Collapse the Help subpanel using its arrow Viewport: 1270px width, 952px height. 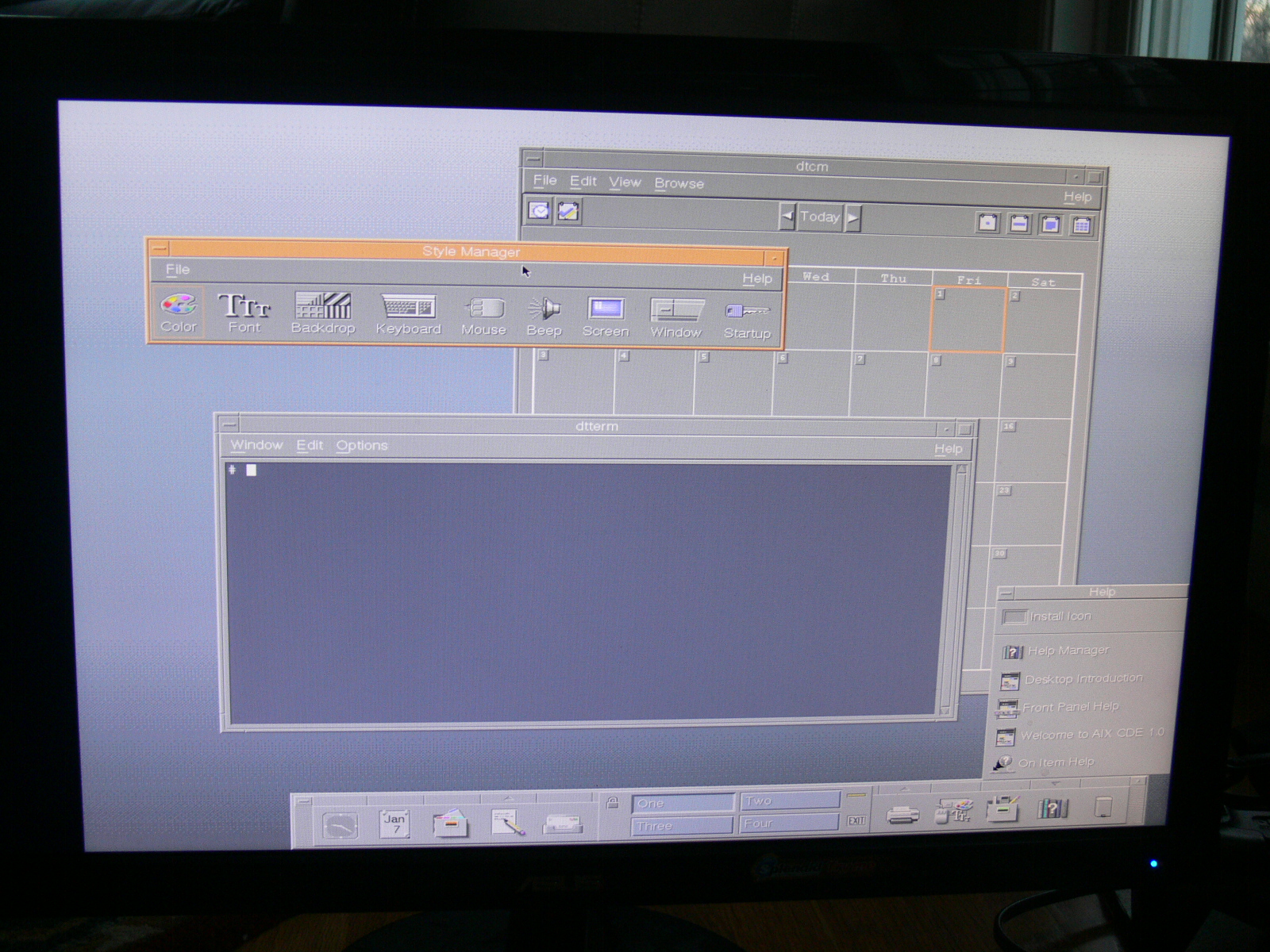[x=1054, y=784]
